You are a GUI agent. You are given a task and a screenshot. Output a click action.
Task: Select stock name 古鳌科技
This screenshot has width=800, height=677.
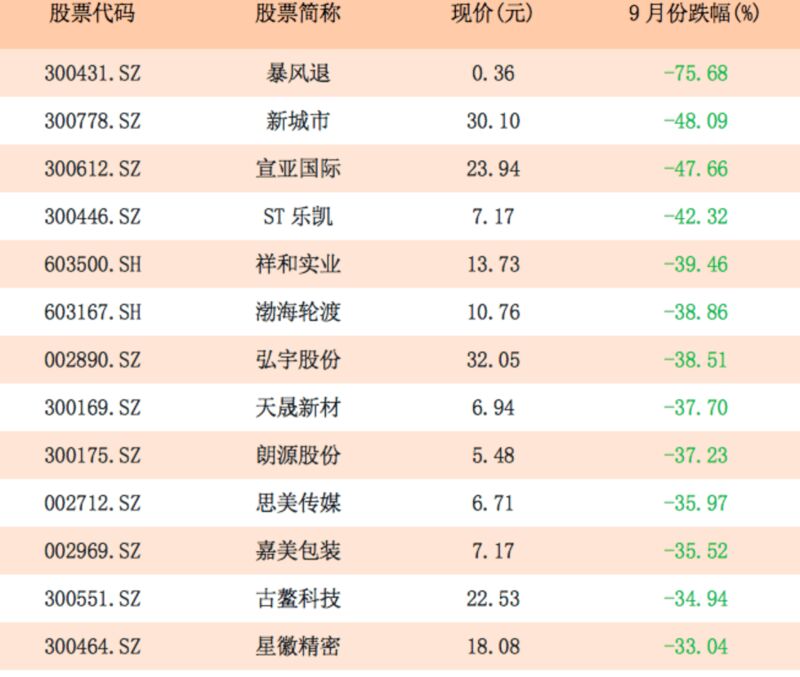pos(298,599)
